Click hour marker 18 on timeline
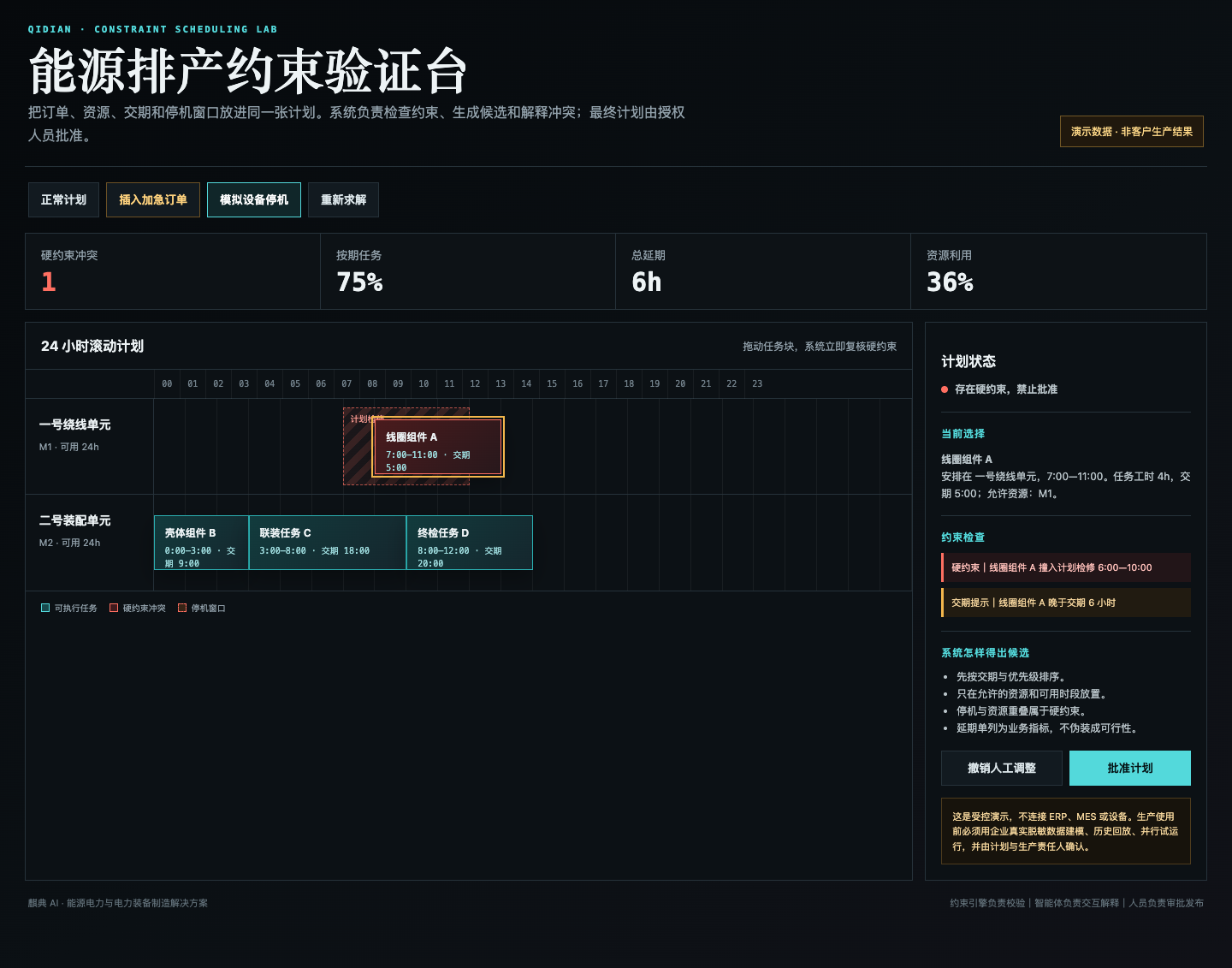1232x968 pixels. coord(629,383)
